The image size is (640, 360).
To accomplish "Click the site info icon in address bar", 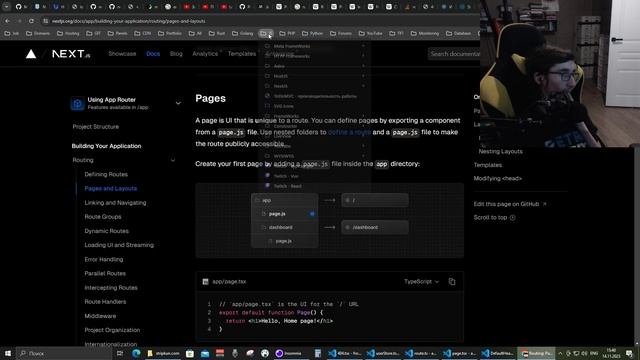I will tap(45, 21).
